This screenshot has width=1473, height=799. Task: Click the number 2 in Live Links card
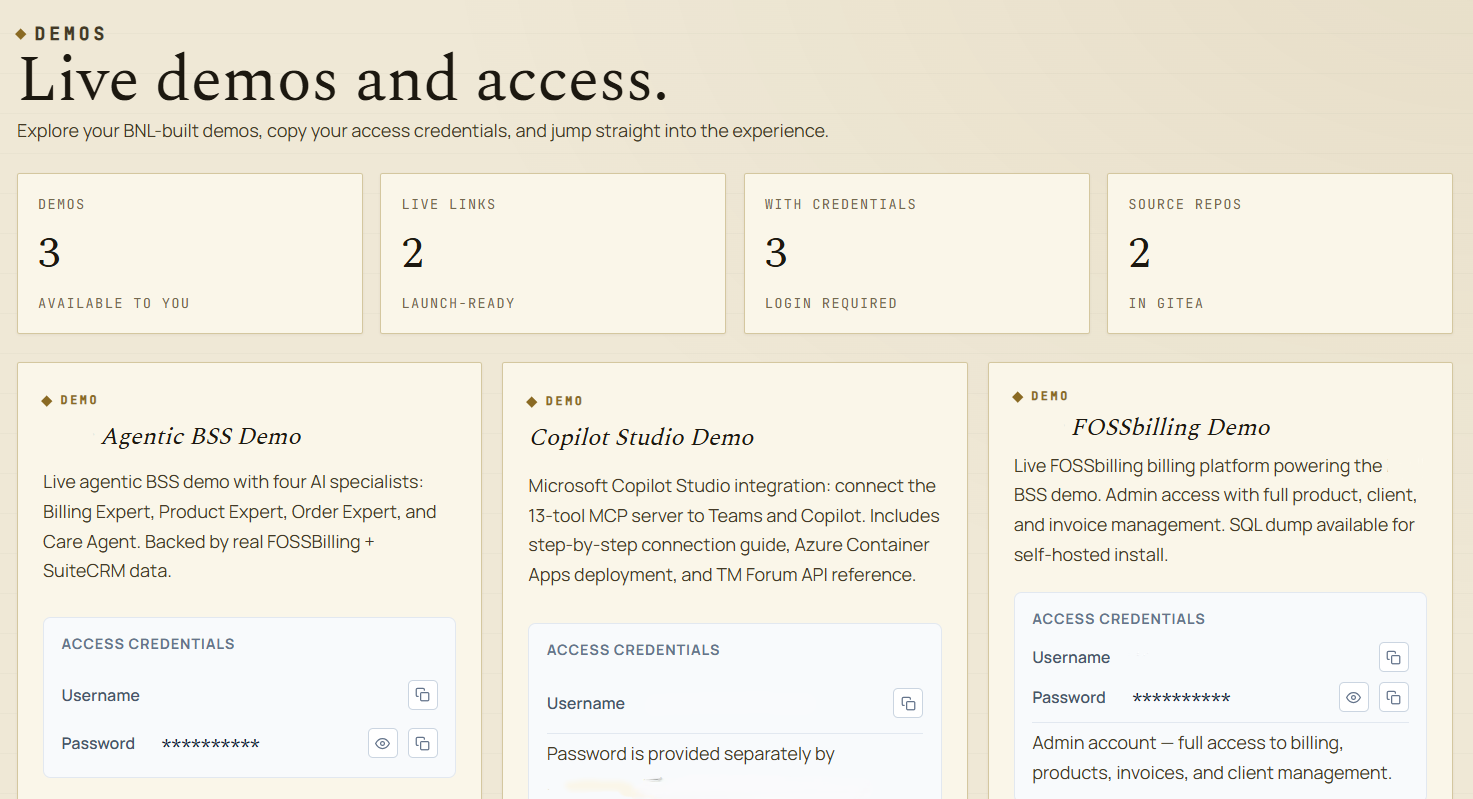413,253
